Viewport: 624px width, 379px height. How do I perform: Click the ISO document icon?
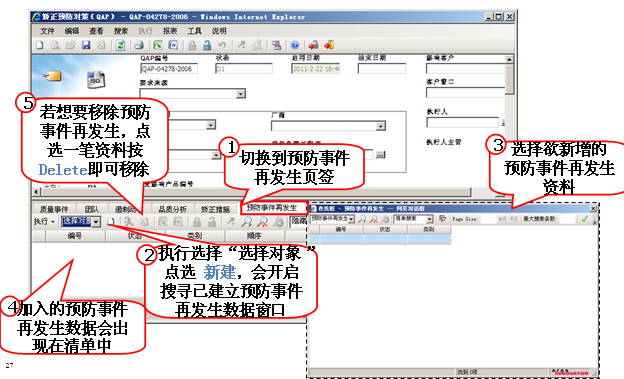click(96, 80)
